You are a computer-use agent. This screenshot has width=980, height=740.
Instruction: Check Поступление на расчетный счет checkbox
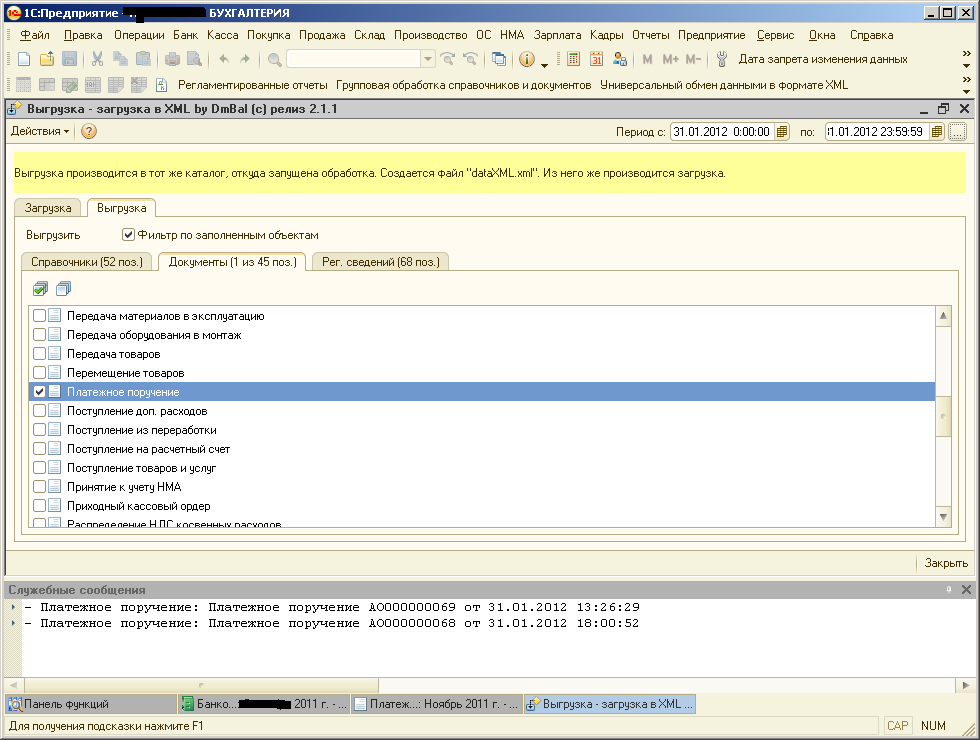click(x=39, y=449)
